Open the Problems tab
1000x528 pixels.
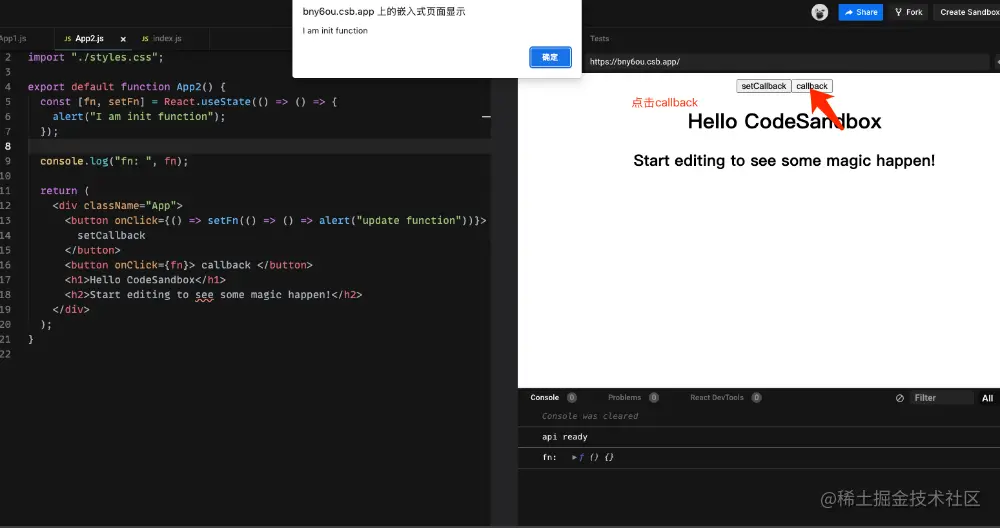(x=624, y=397)
